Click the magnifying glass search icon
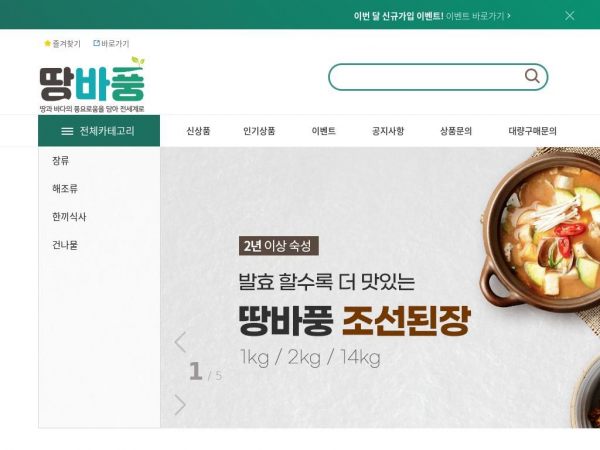This screenshot has height=450, width=600. [532, 76]
